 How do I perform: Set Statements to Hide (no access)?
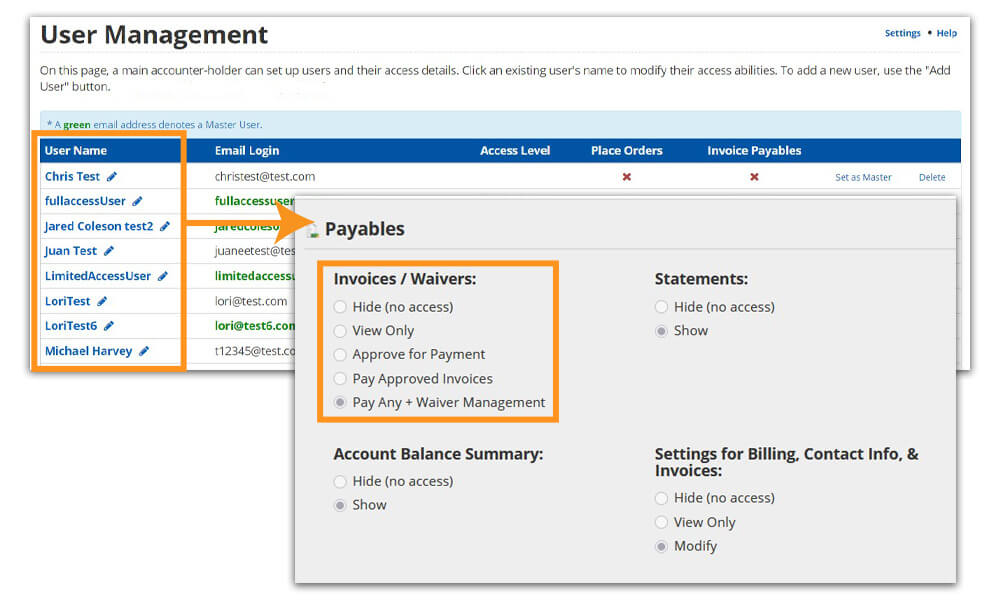[661, 307]
